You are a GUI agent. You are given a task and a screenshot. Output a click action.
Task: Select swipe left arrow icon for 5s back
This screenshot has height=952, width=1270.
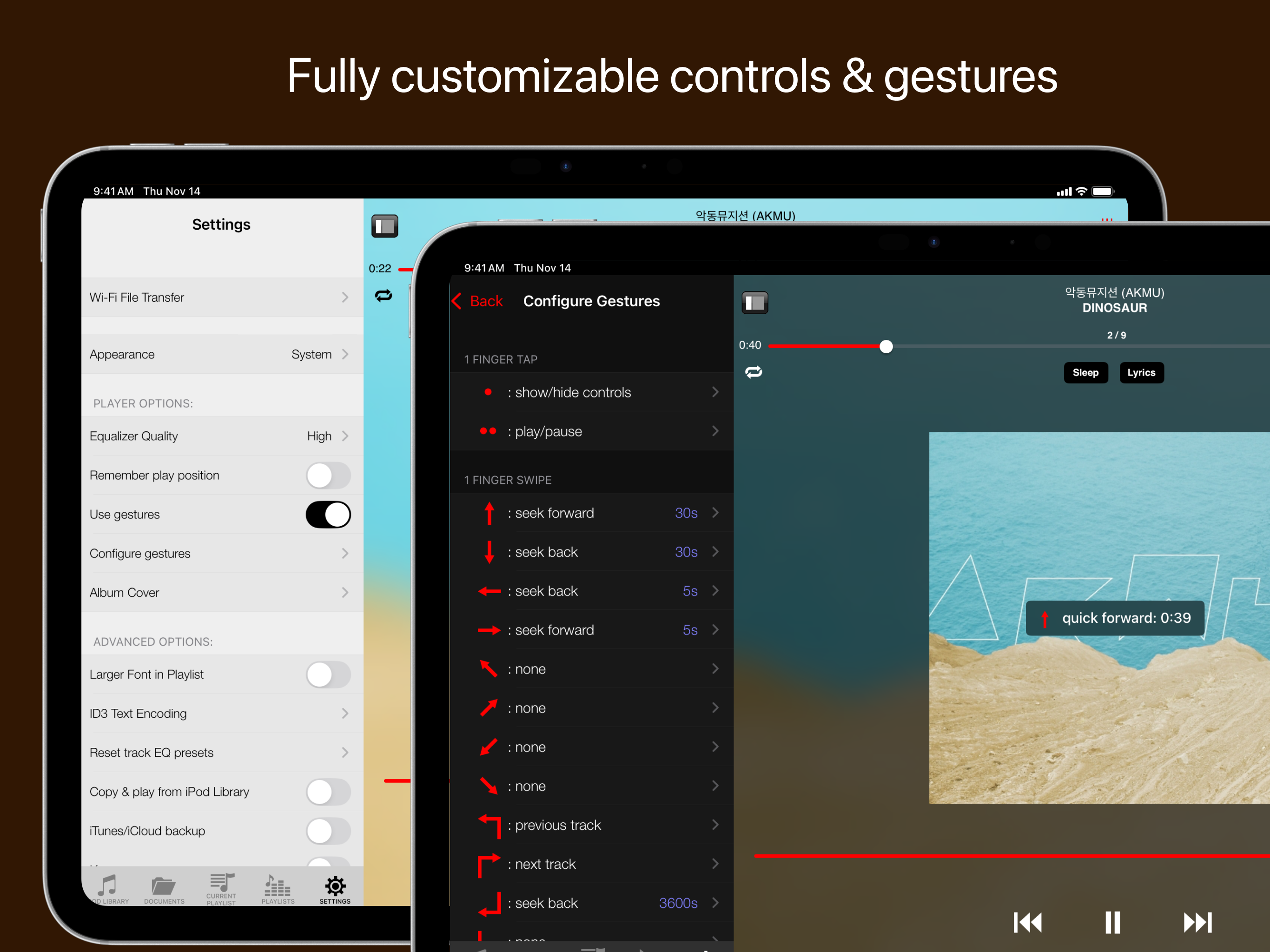(x=489, y=591)
